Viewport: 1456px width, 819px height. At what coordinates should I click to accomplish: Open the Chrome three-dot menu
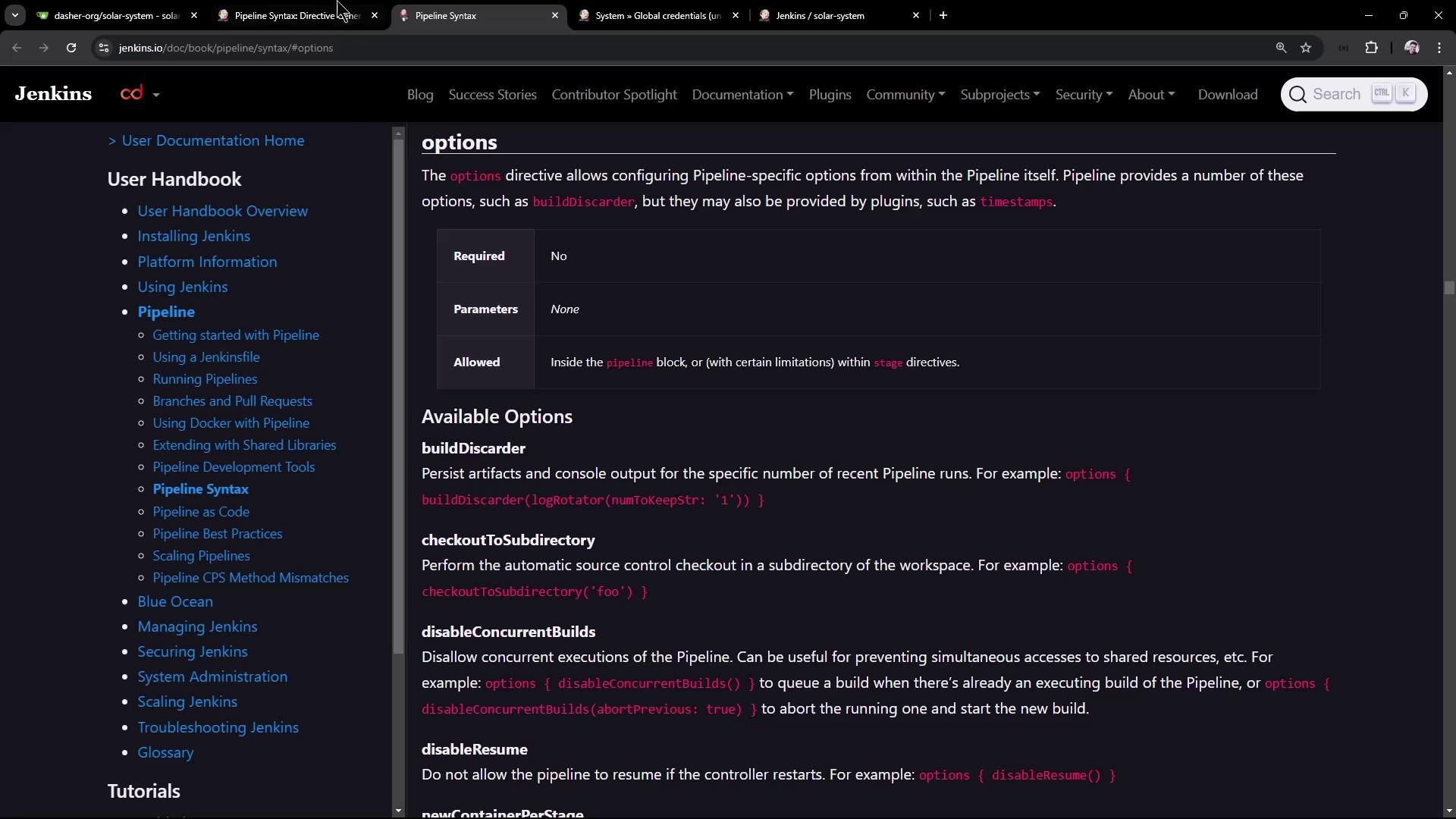(1439, 48)
